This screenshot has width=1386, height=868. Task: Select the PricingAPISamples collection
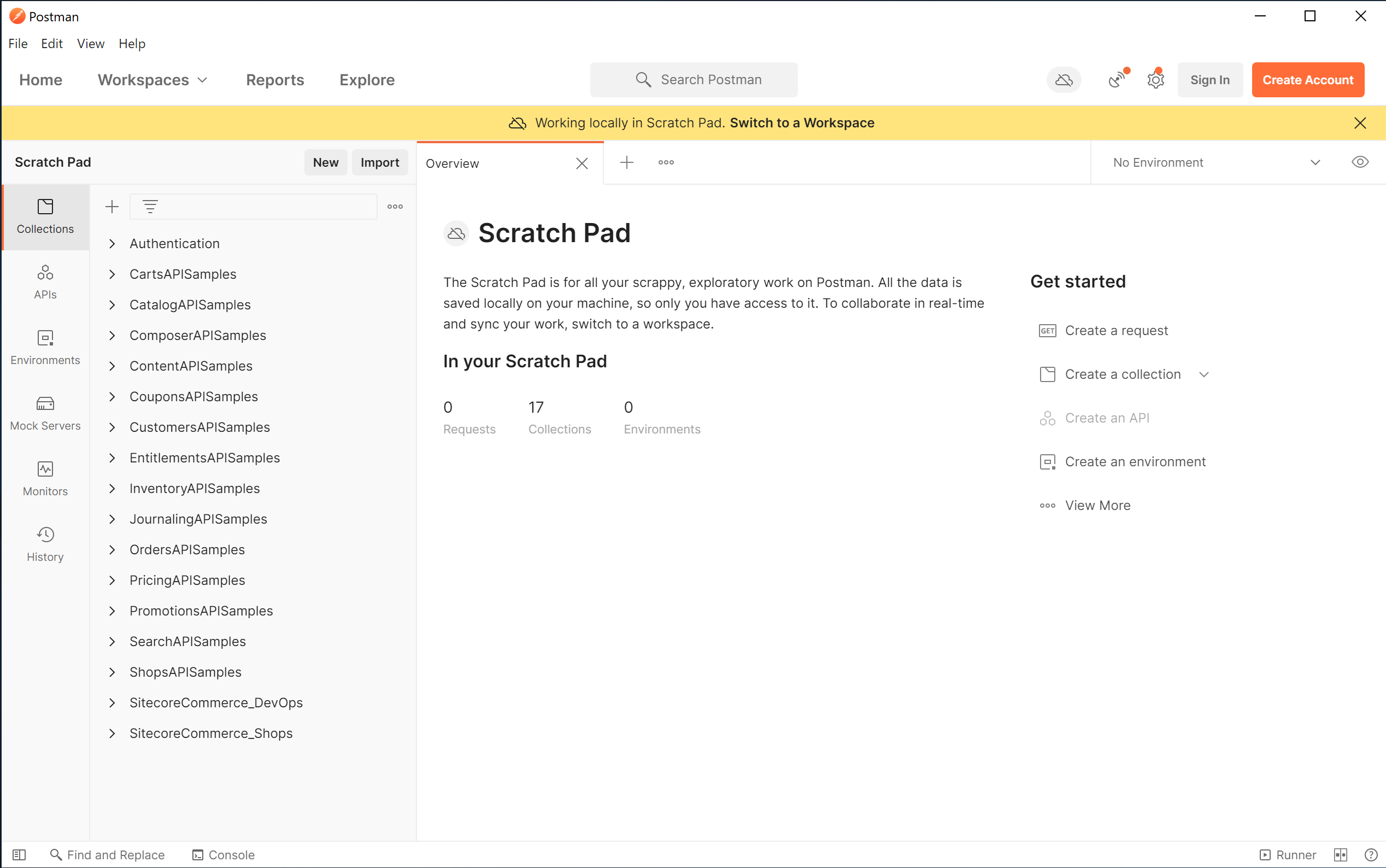(187, 580)
